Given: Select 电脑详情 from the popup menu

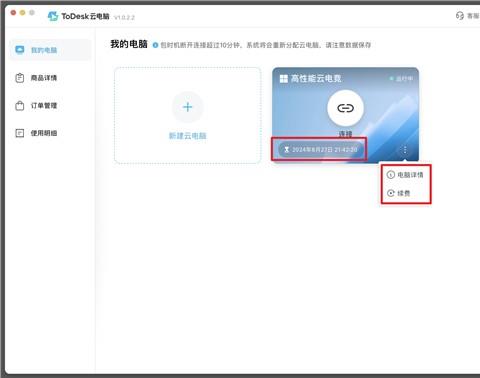Looking at the screenshot, I should [406, 175].
